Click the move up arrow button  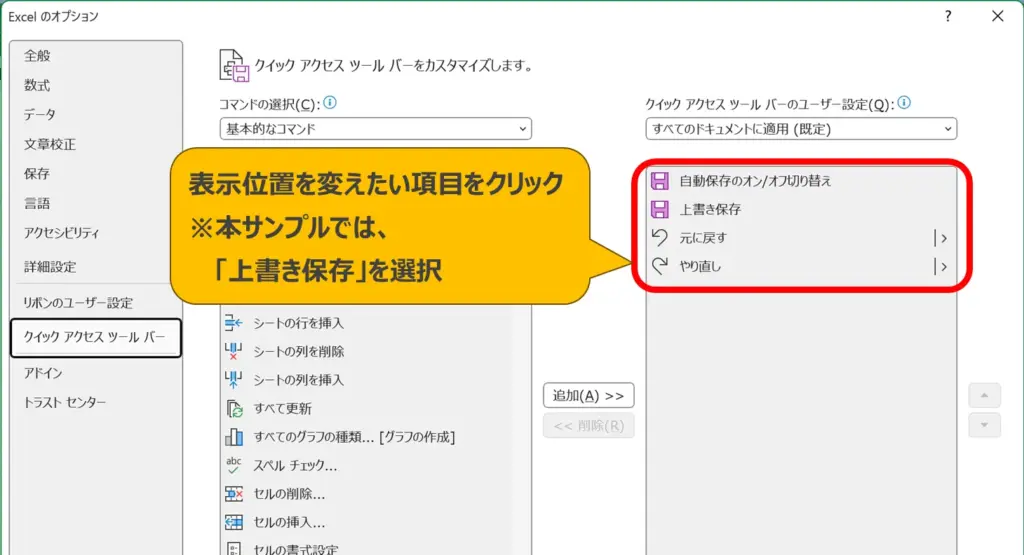[x=984, y=395]
